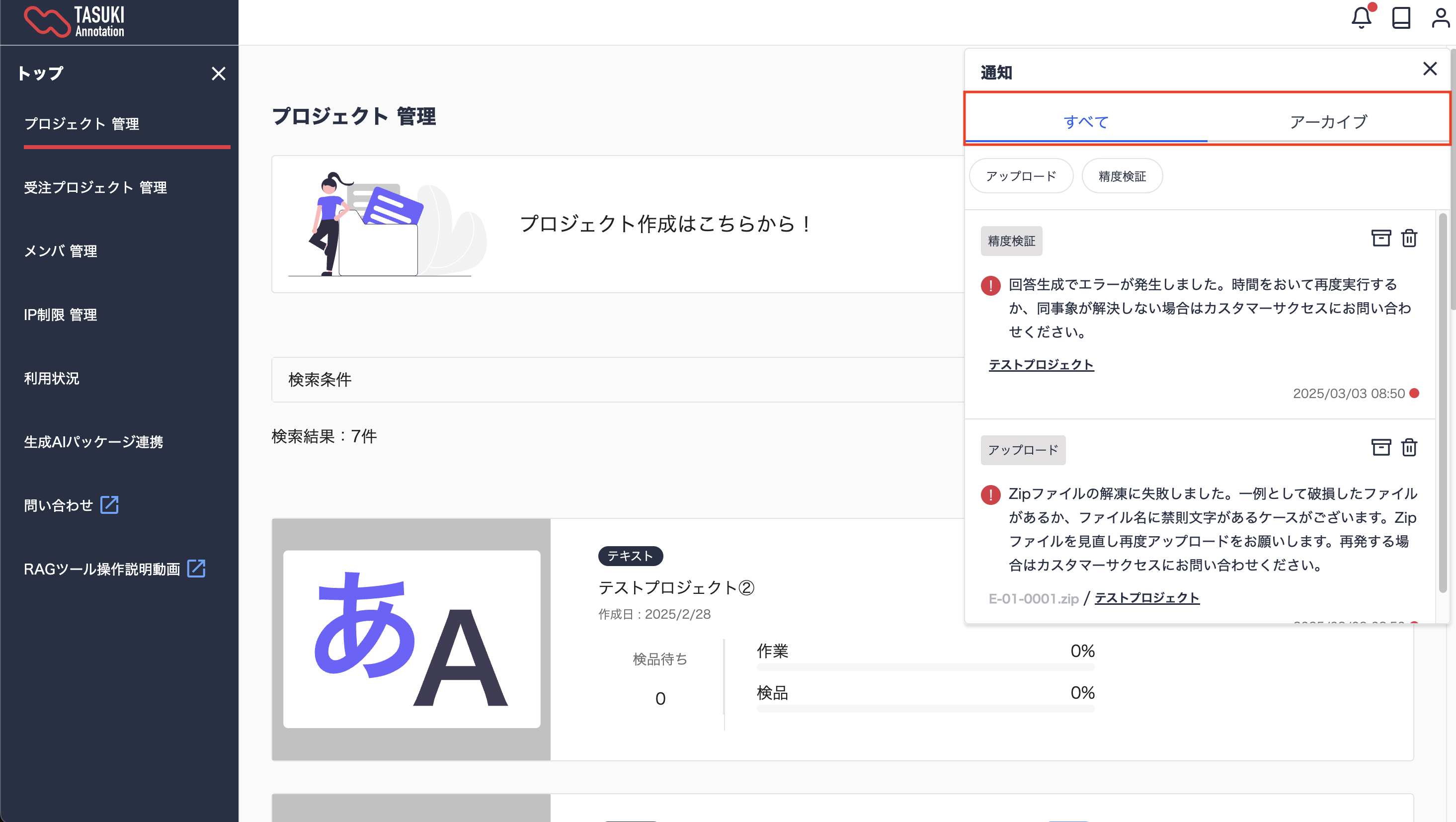Delete the アップロード Zip error notification

[1409, 447]
